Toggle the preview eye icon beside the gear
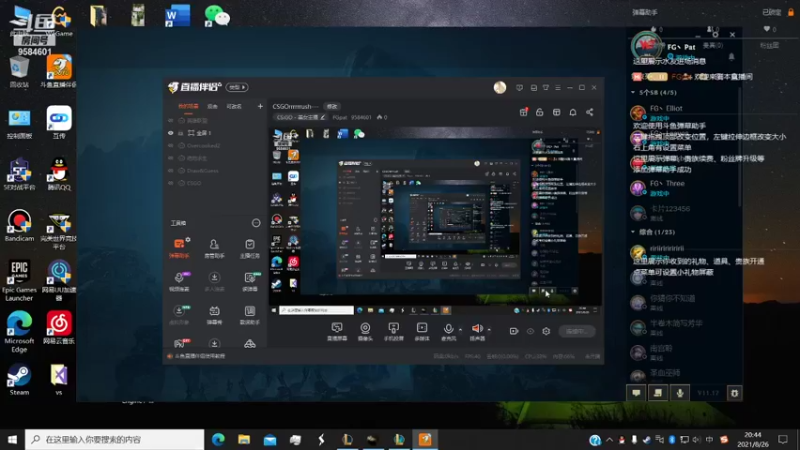This screenshot has height=450, width=800. 530,331
